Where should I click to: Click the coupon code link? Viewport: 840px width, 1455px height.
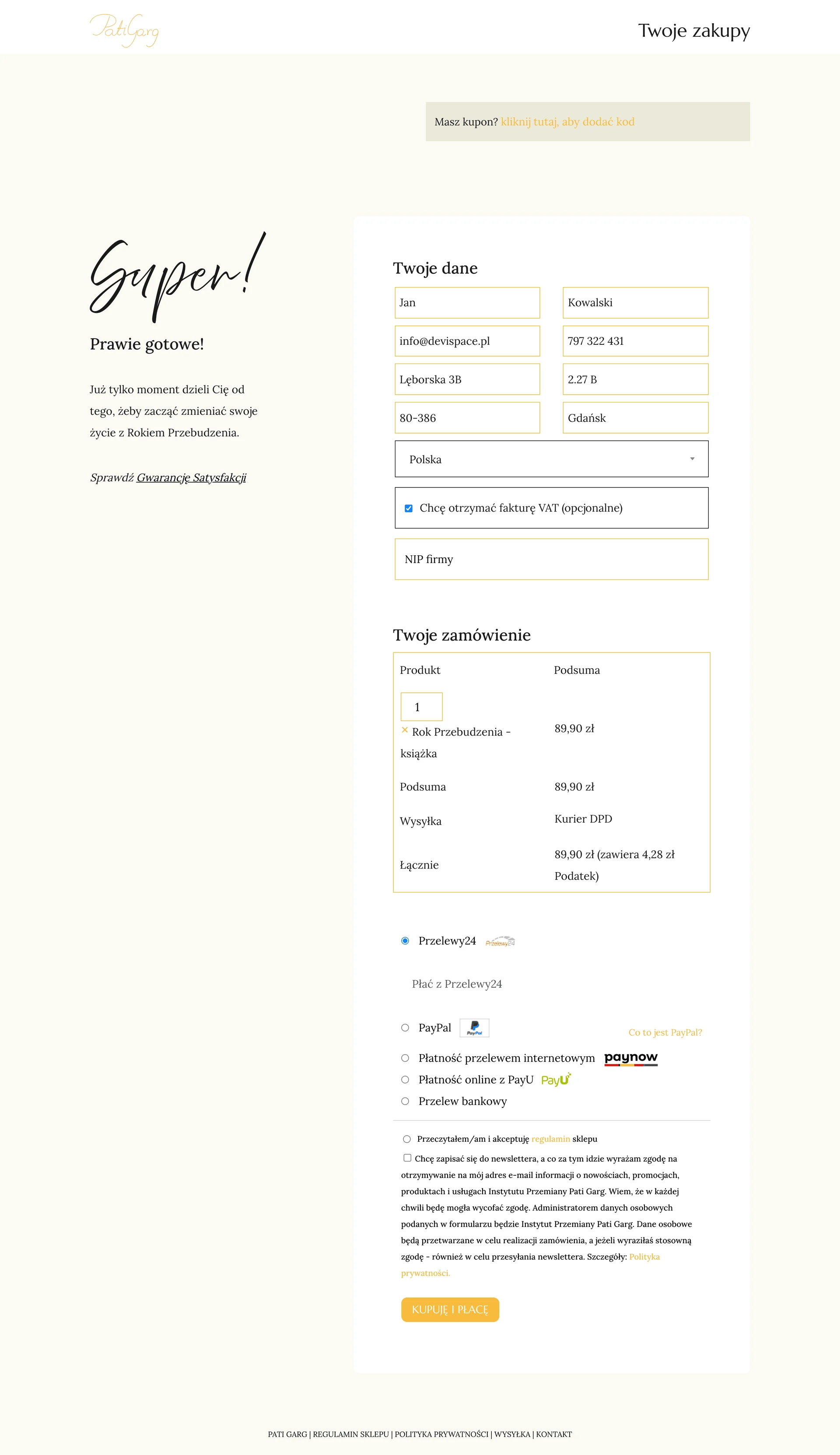coord(568,122)
